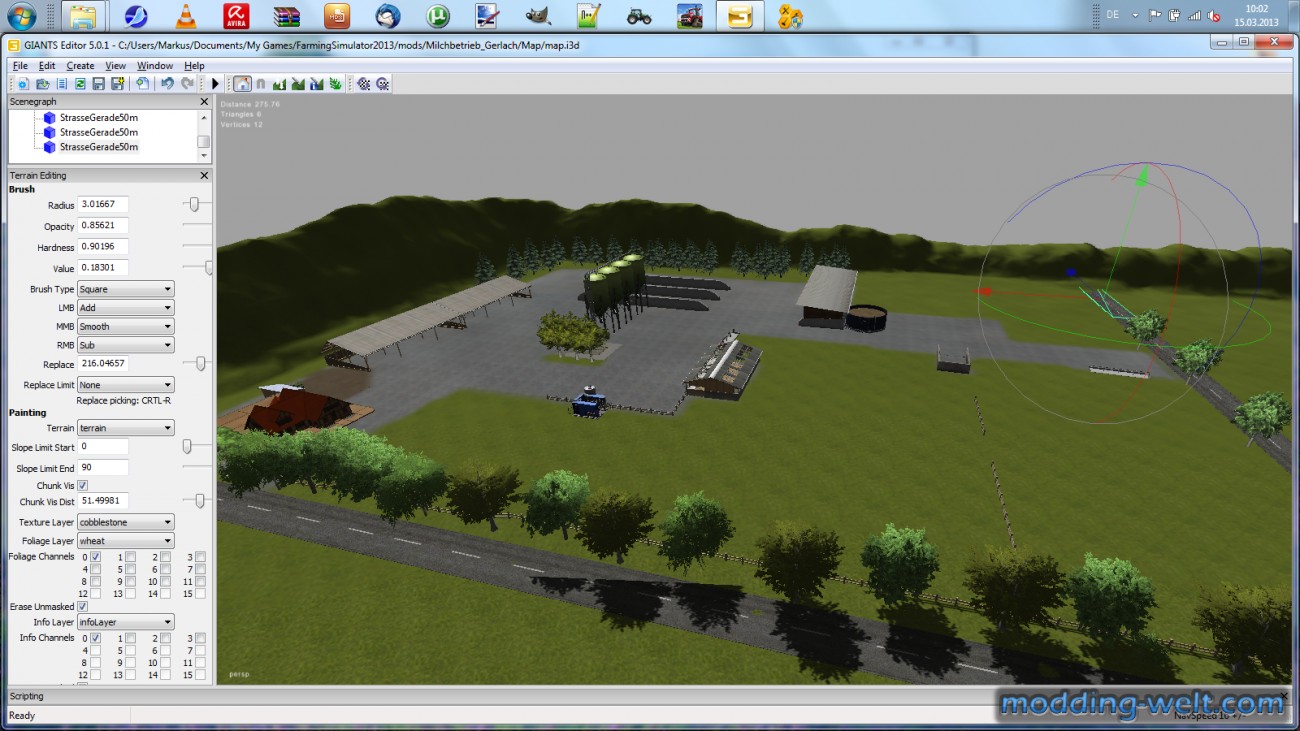1300x731 pixels.
Task: Select the foliage paint mode icon
Action: coord(335,84)
